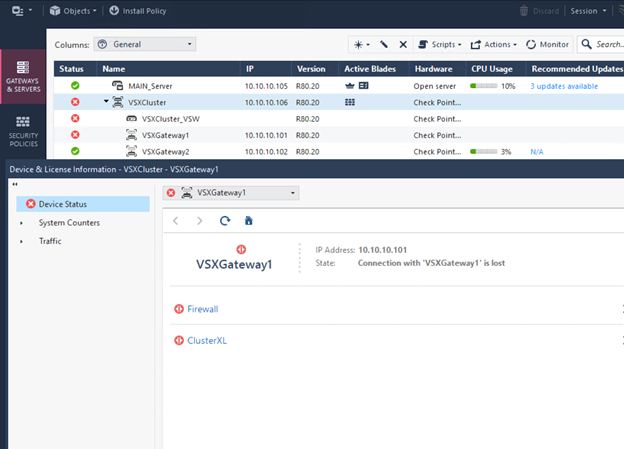Click the VSXCluster object icon
Viewport: 624px width, 449px height.
click(118, 102)
